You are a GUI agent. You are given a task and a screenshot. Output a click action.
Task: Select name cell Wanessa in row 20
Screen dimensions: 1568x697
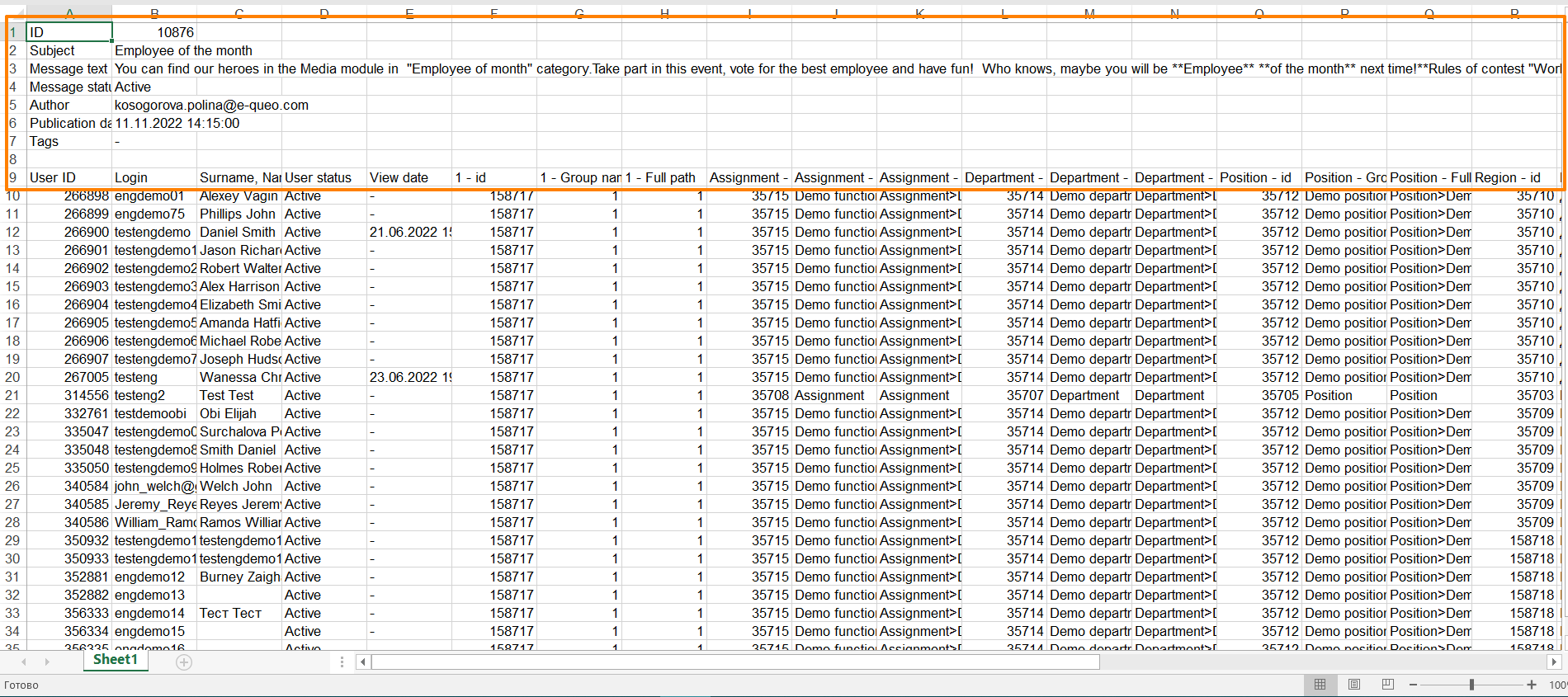tap(239, 377)
